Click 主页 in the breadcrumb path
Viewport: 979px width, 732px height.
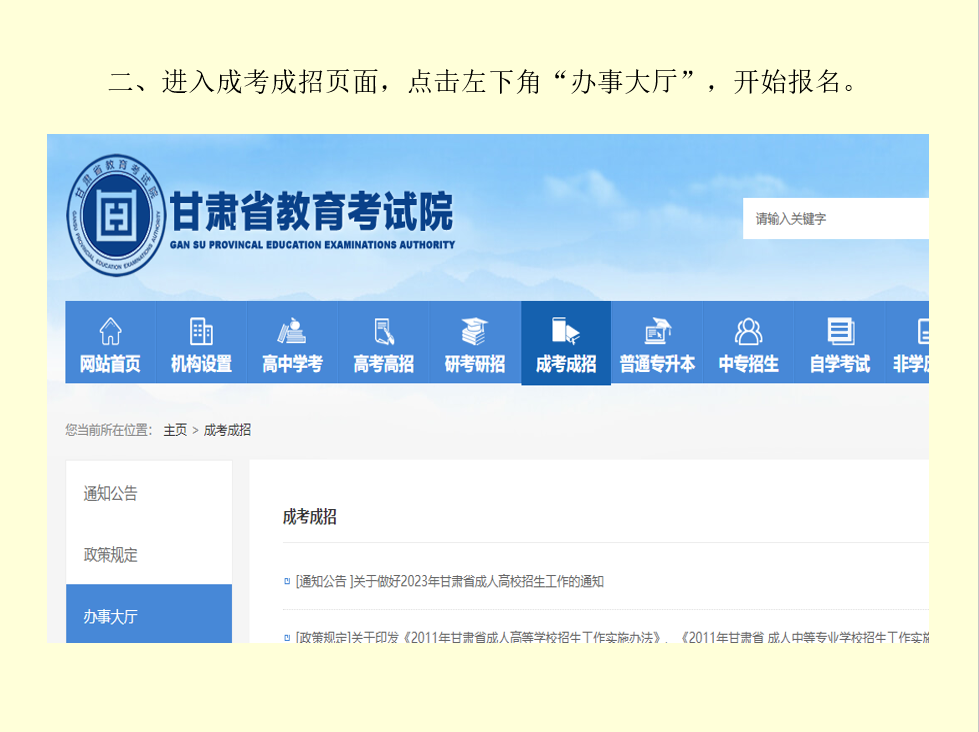tap(175, 430)
